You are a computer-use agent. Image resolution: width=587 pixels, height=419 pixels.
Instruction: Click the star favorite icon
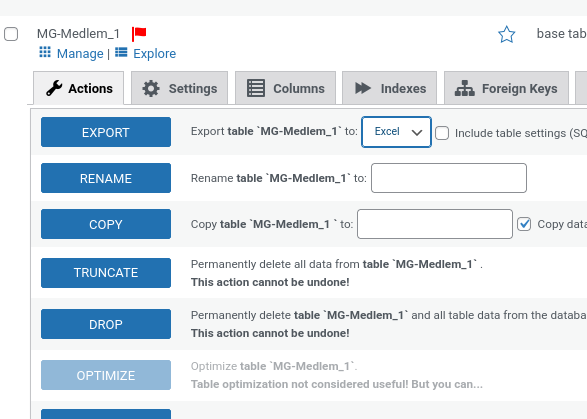pos(507,34)
